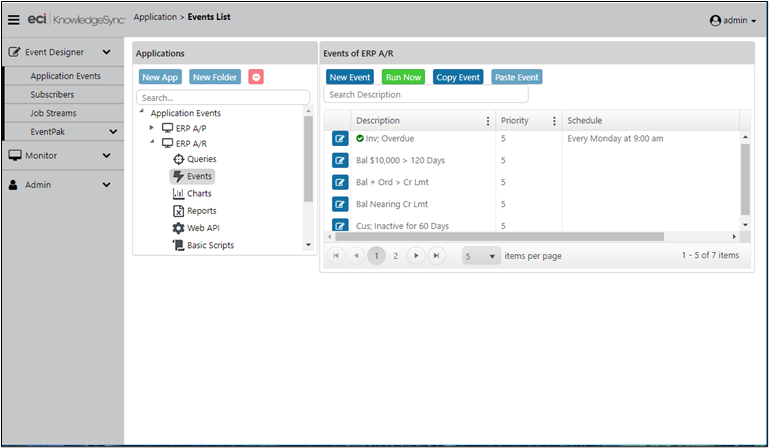Open Reports spreadsheet icon item
The image size is (769, 448).
[178, 211]
